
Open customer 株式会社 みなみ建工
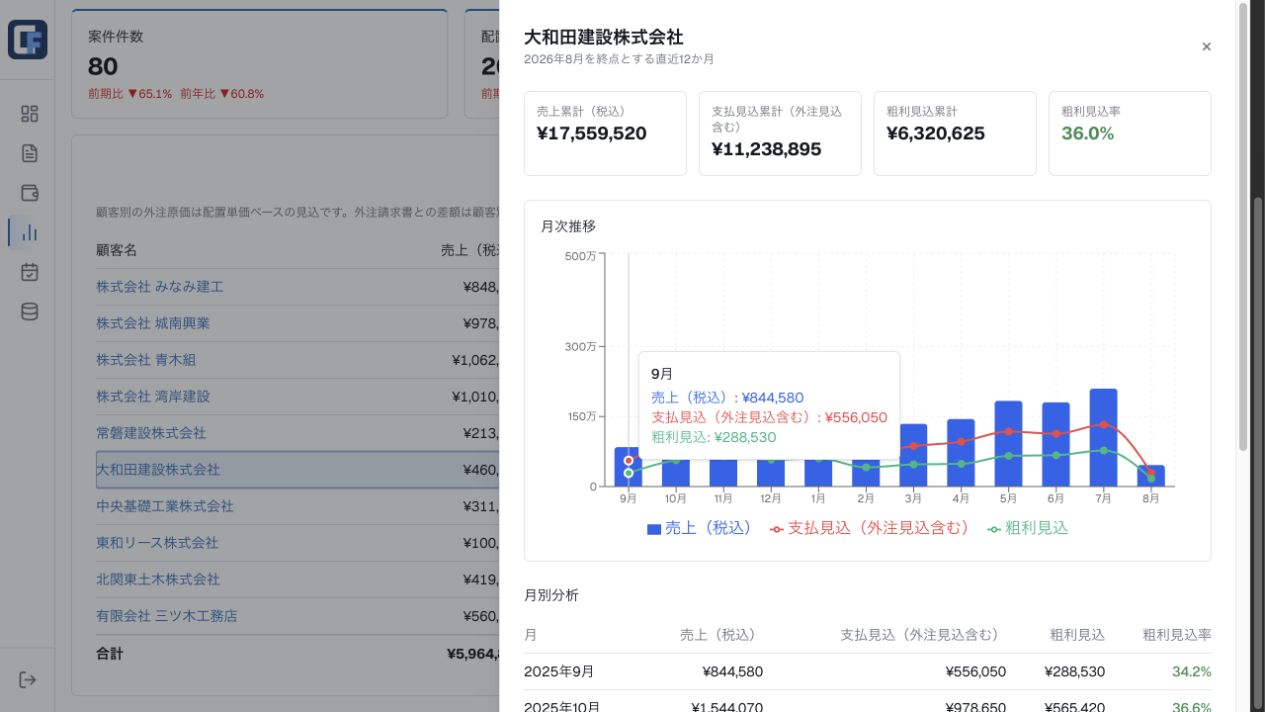click(x=160, y=287)
